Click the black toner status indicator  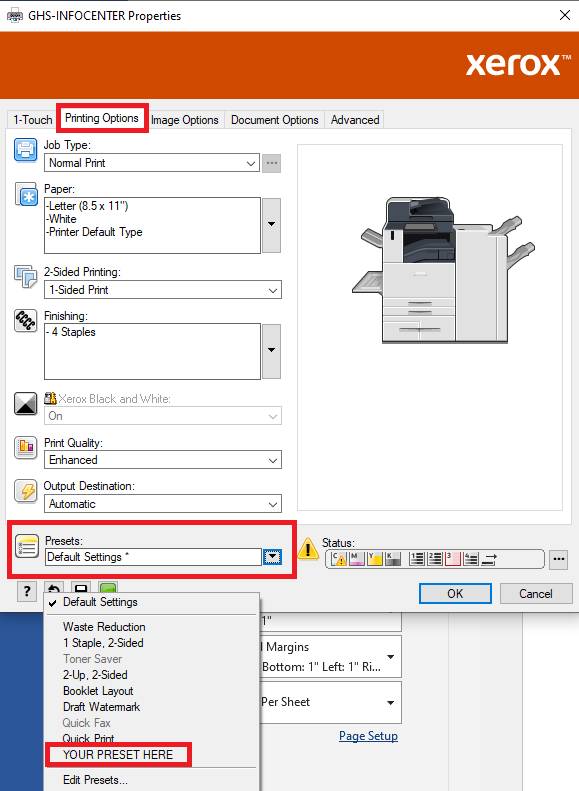393,558
